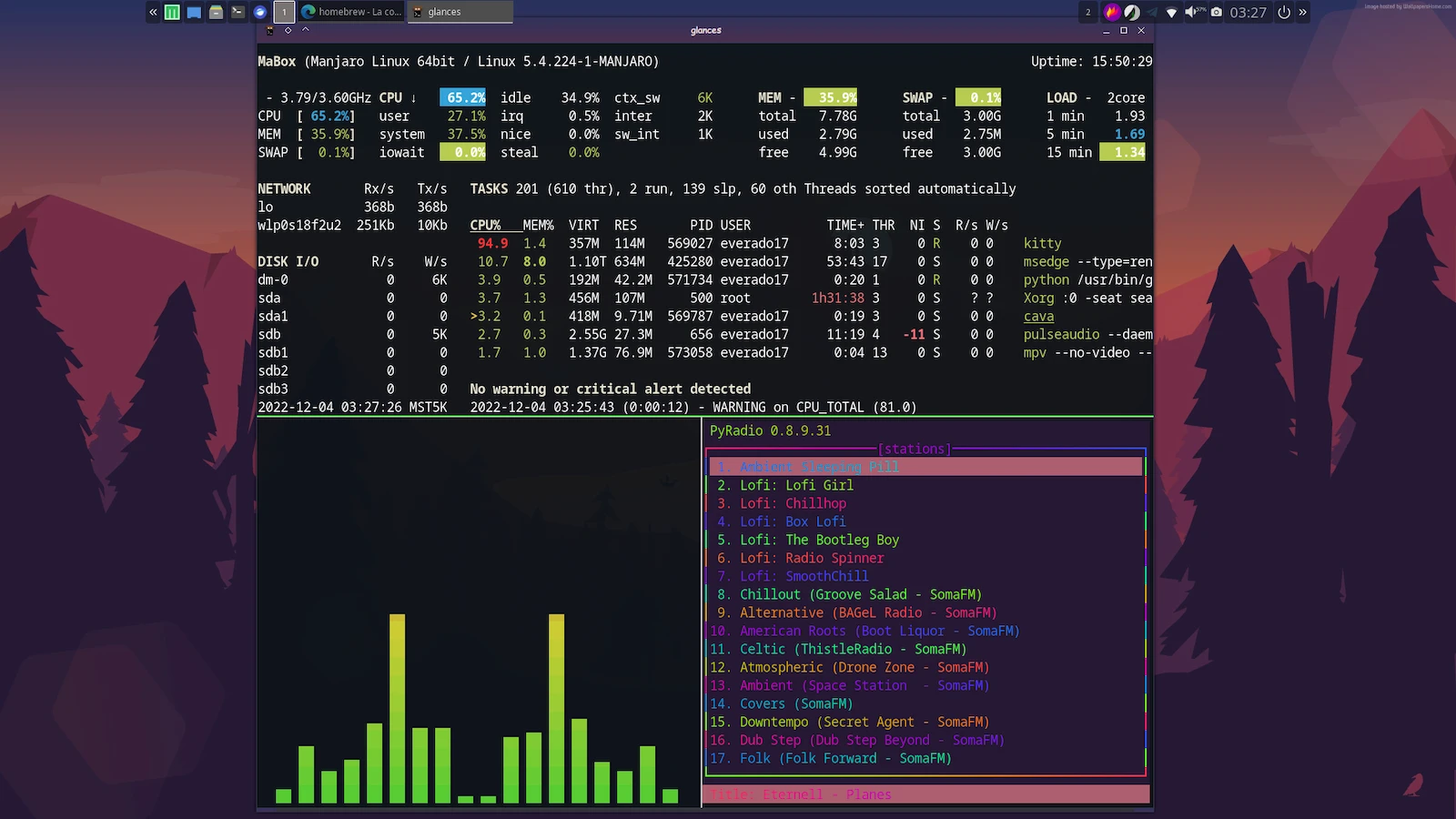Click the pulseaudio process command

1087,334
